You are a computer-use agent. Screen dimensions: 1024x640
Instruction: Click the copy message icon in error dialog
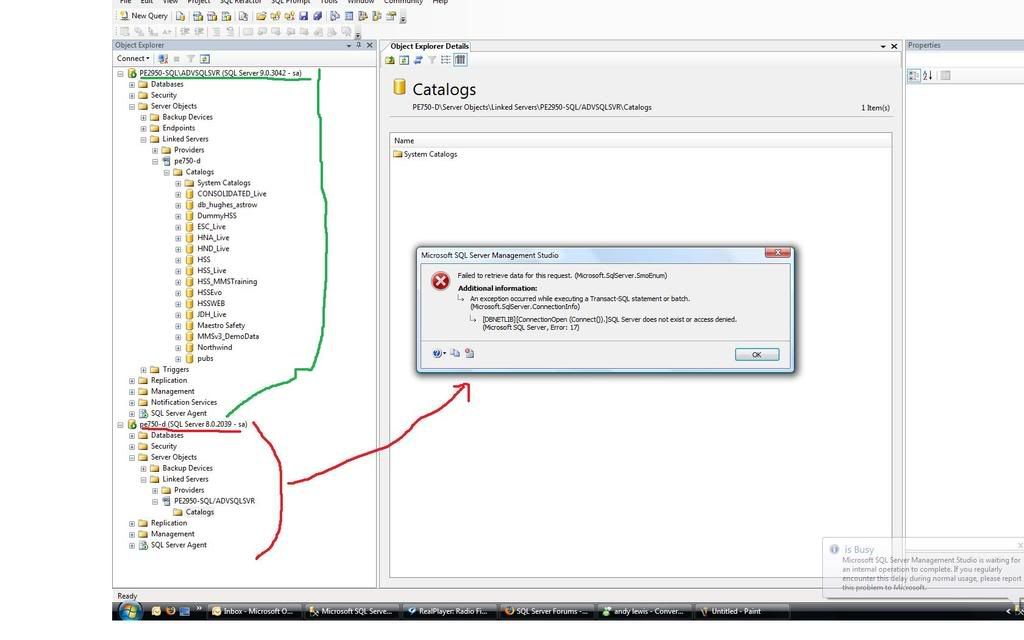click(454, 353)
